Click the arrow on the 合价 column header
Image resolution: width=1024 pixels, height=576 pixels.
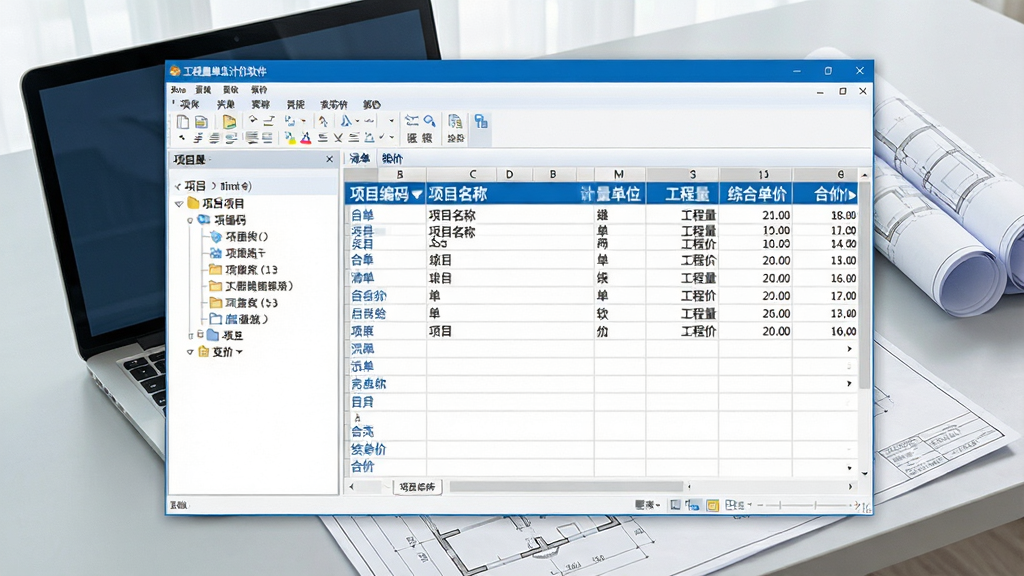[x=852, y=195]
